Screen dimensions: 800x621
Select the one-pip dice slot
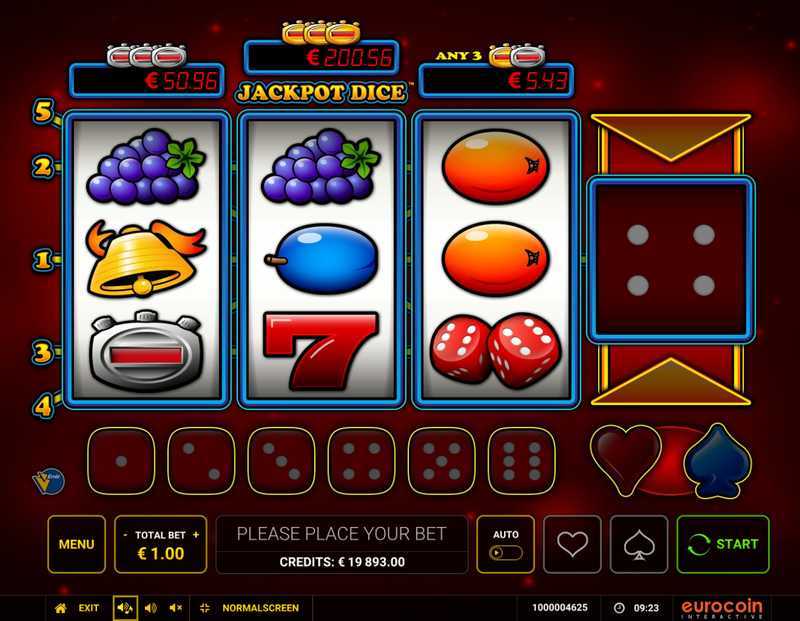[121, 461]
